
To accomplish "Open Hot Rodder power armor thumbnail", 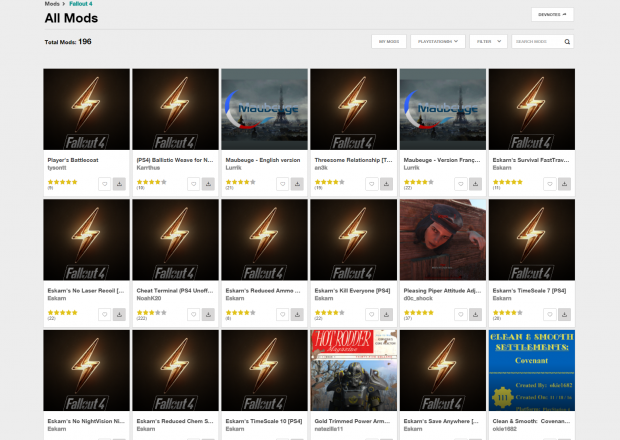I will 354,370.
